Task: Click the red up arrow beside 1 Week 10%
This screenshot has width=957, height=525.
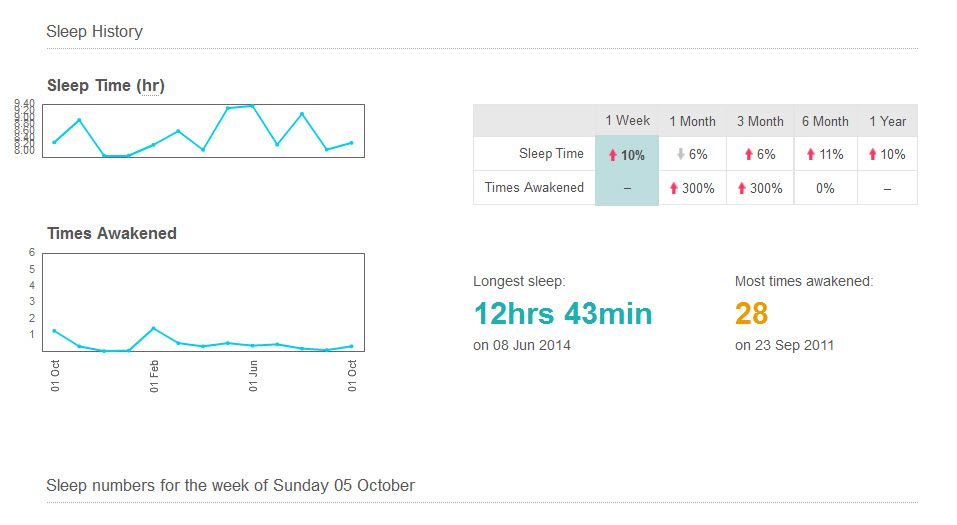Action: point(613,155)
